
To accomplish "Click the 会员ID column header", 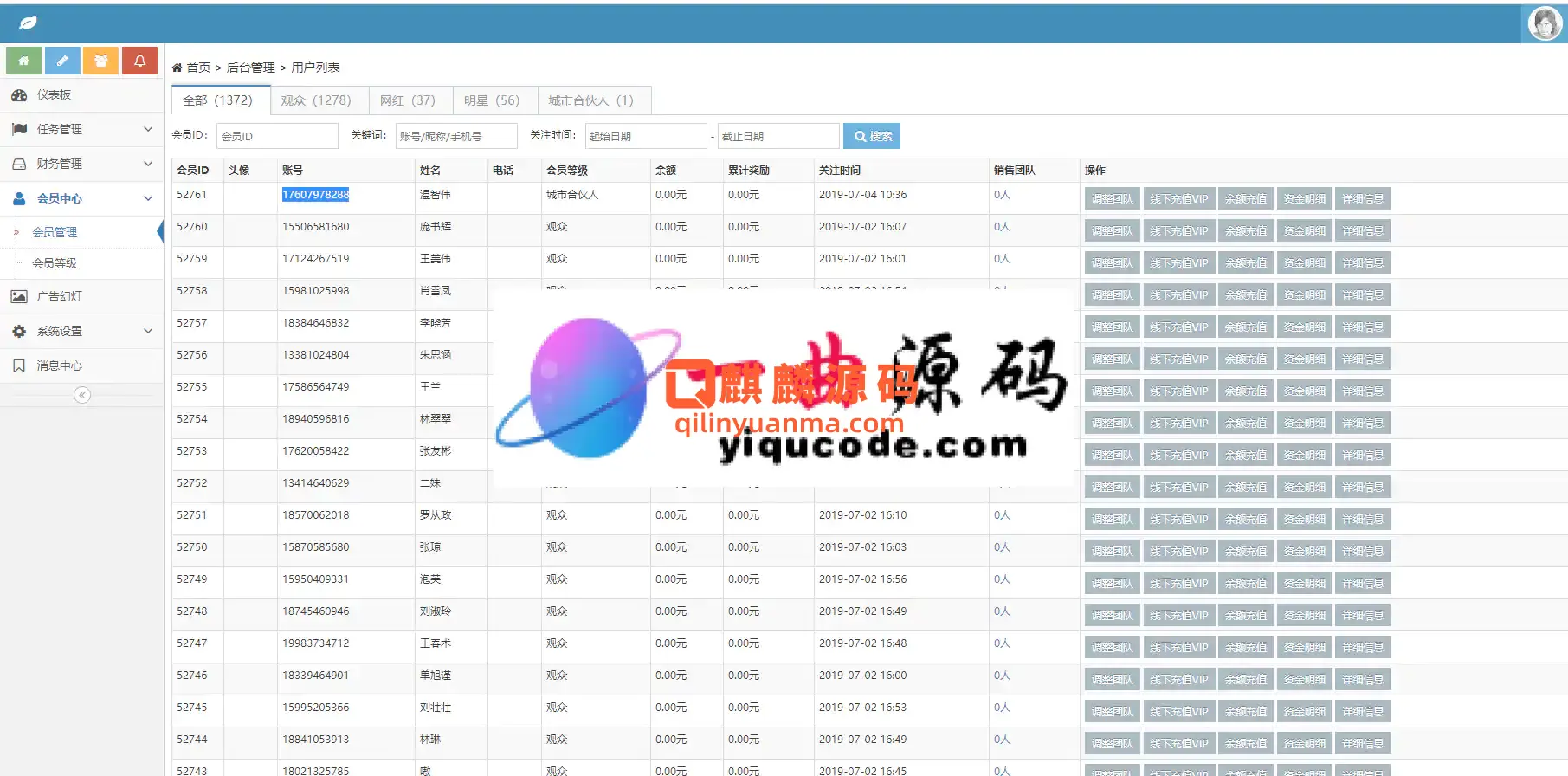I will tap(193, 171).
